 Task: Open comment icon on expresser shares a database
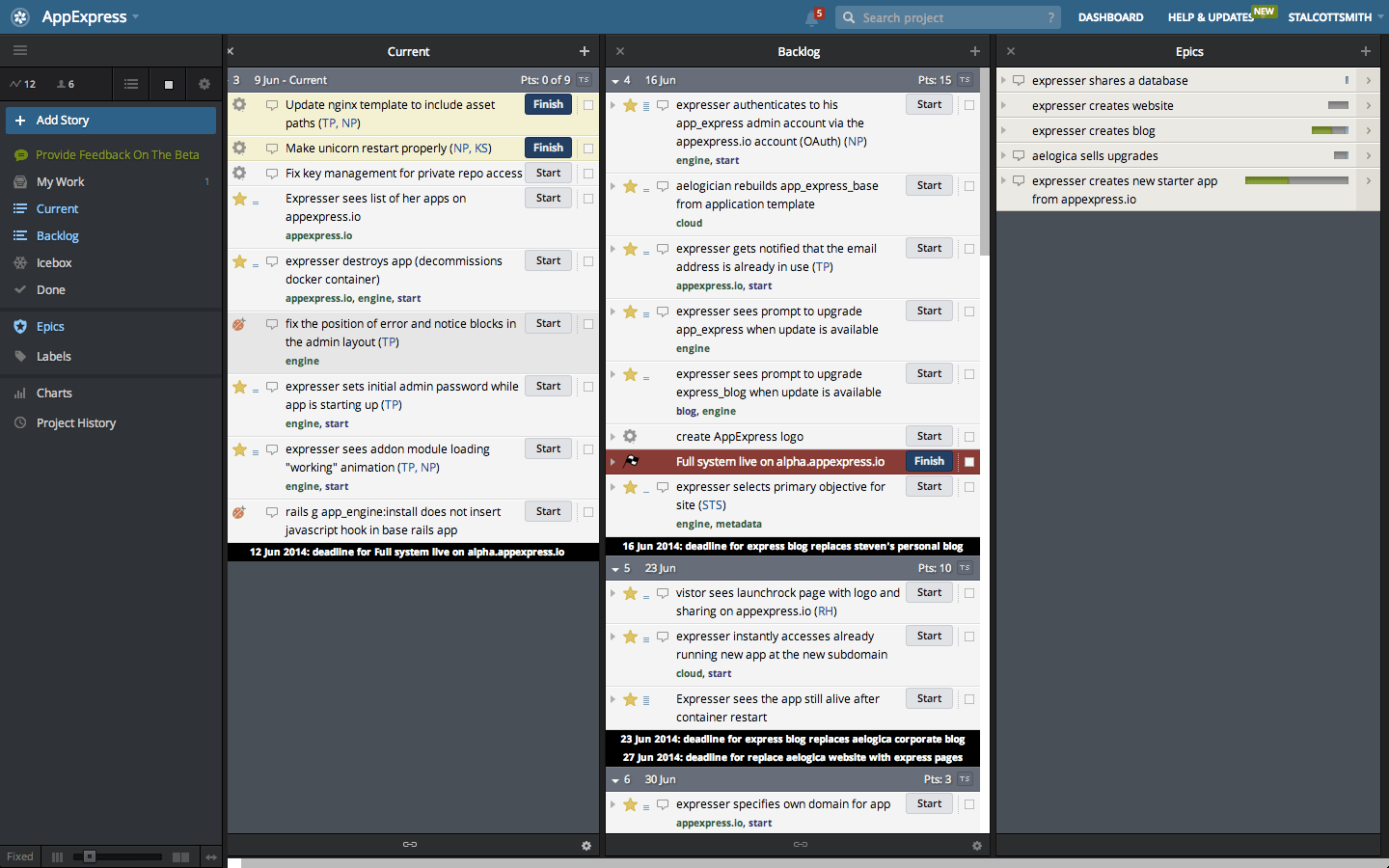pyautogui.click(x=1019, y=81)
